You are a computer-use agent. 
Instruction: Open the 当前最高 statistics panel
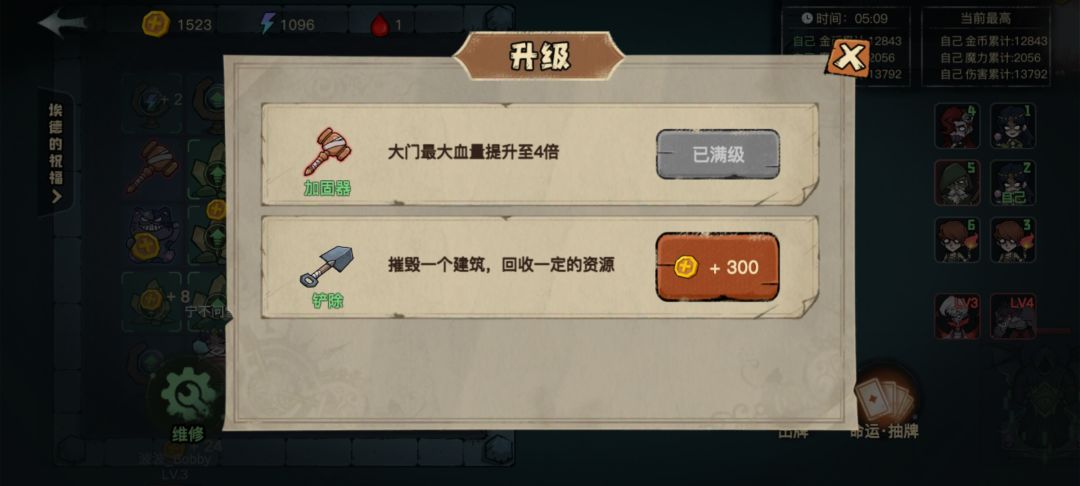click(x=986, y=47)
